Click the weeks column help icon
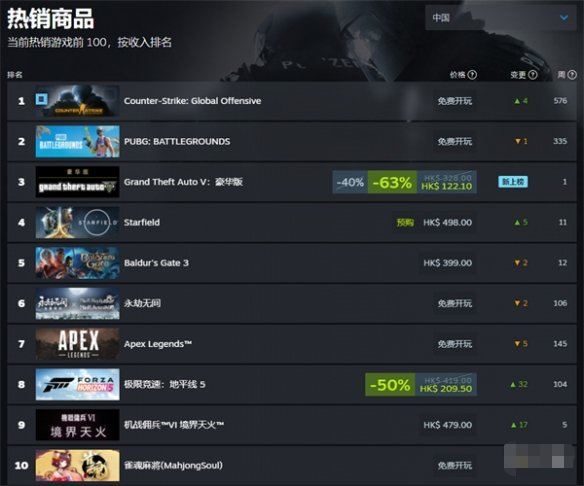The image size is (584, 486). pos(572,75)
